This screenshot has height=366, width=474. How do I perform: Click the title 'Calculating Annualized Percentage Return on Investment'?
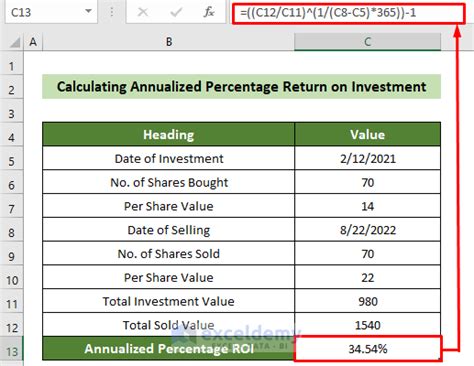pyautogui.click(x=241, y=87)
